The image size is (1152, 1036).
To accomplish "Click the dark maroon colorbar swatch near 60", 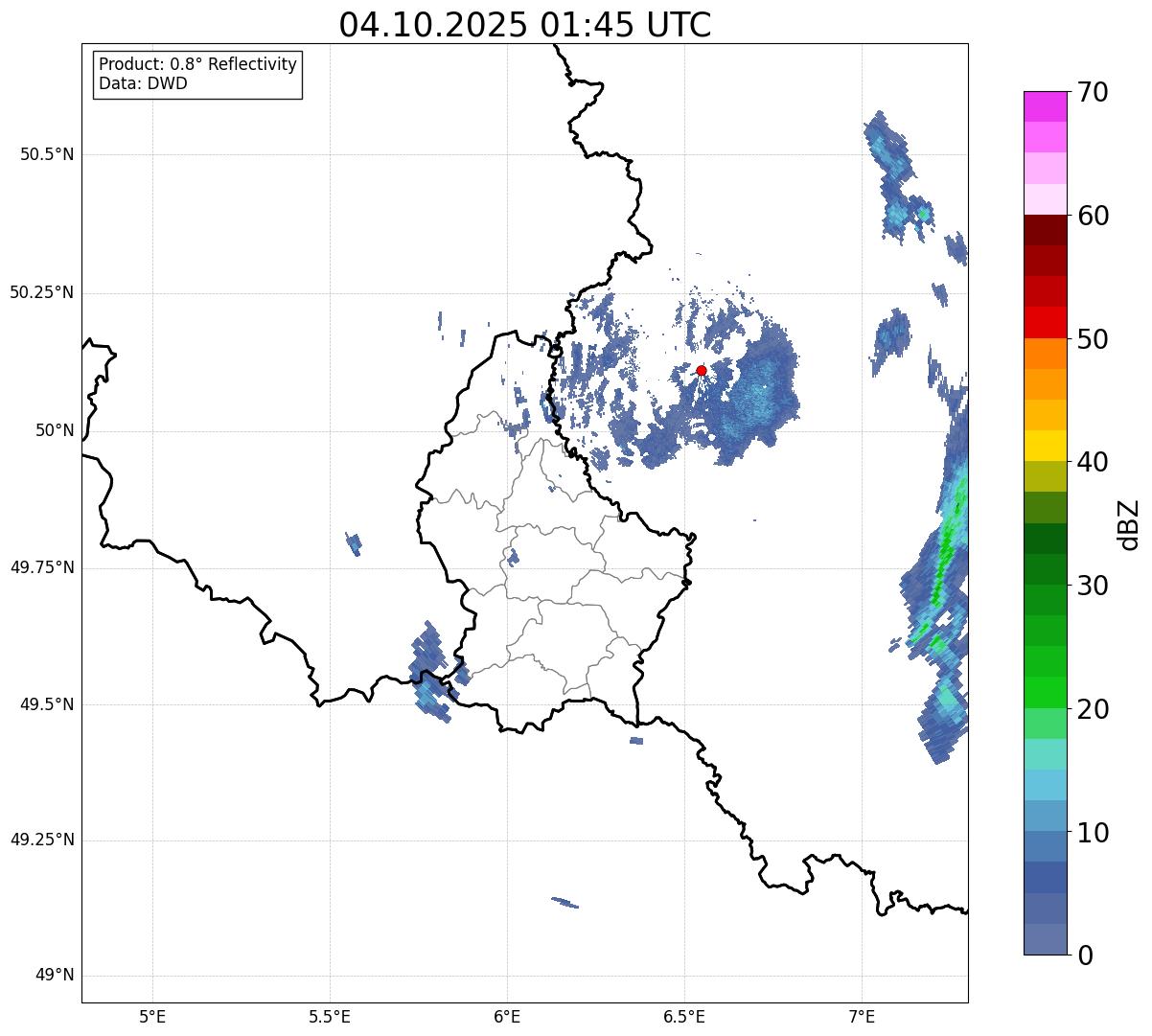I will pos(1045,230).
